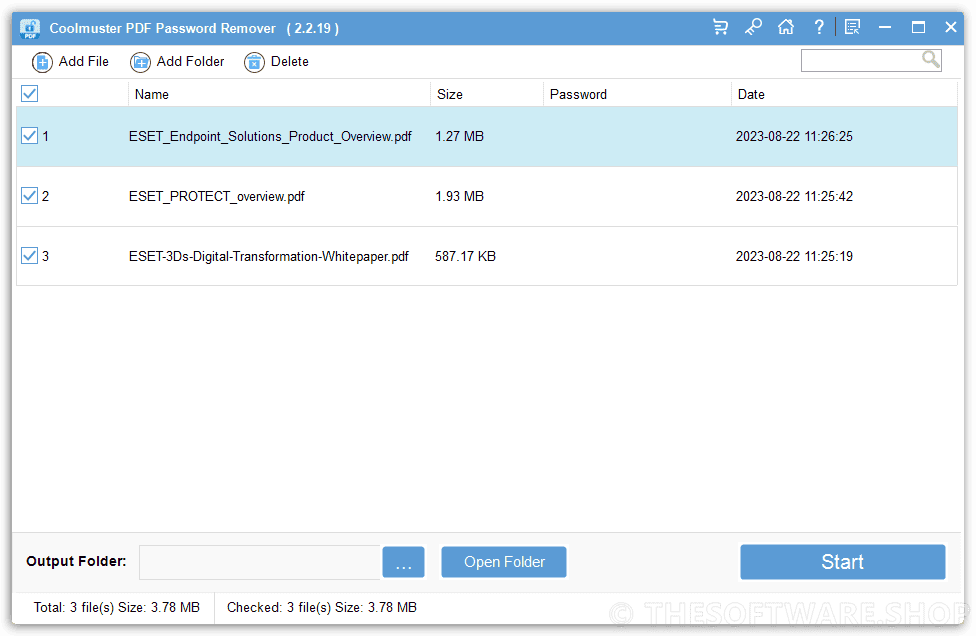
Task: Toggle the select-all header checkbox
Action: click(29, 94)
